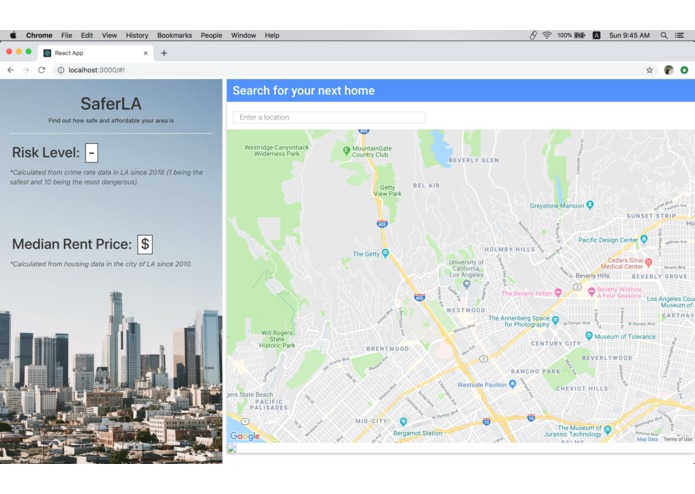
Task: Click Pacific Design Center marker
Action: [644, 239]
